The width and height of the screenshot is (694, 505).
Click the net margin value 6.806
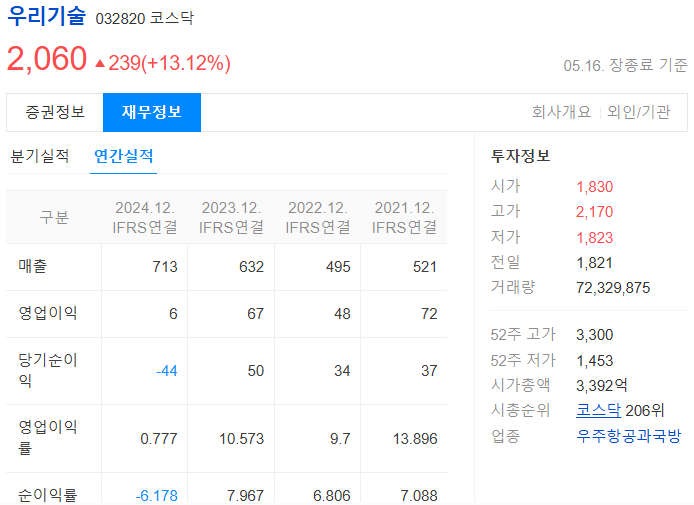[332, 496]
